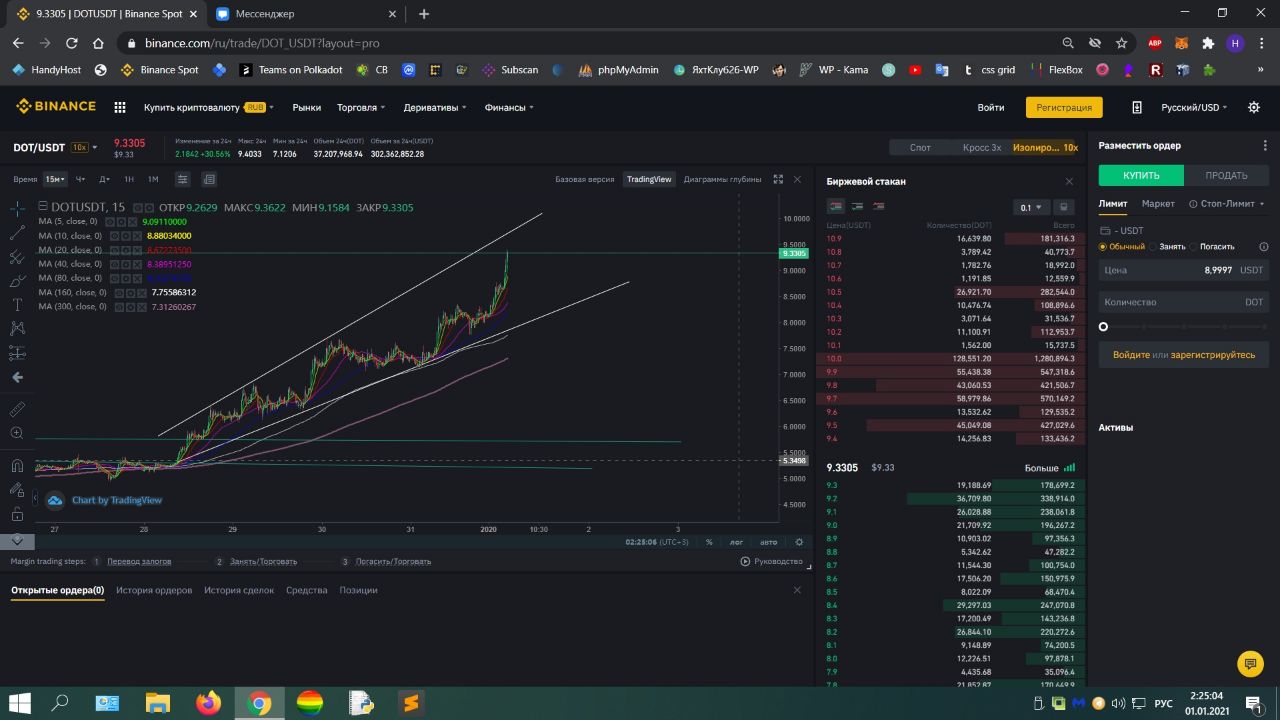Screen dimensions: 1280x720
Task: Click the Регистрация button
Action: point(1064,107)
